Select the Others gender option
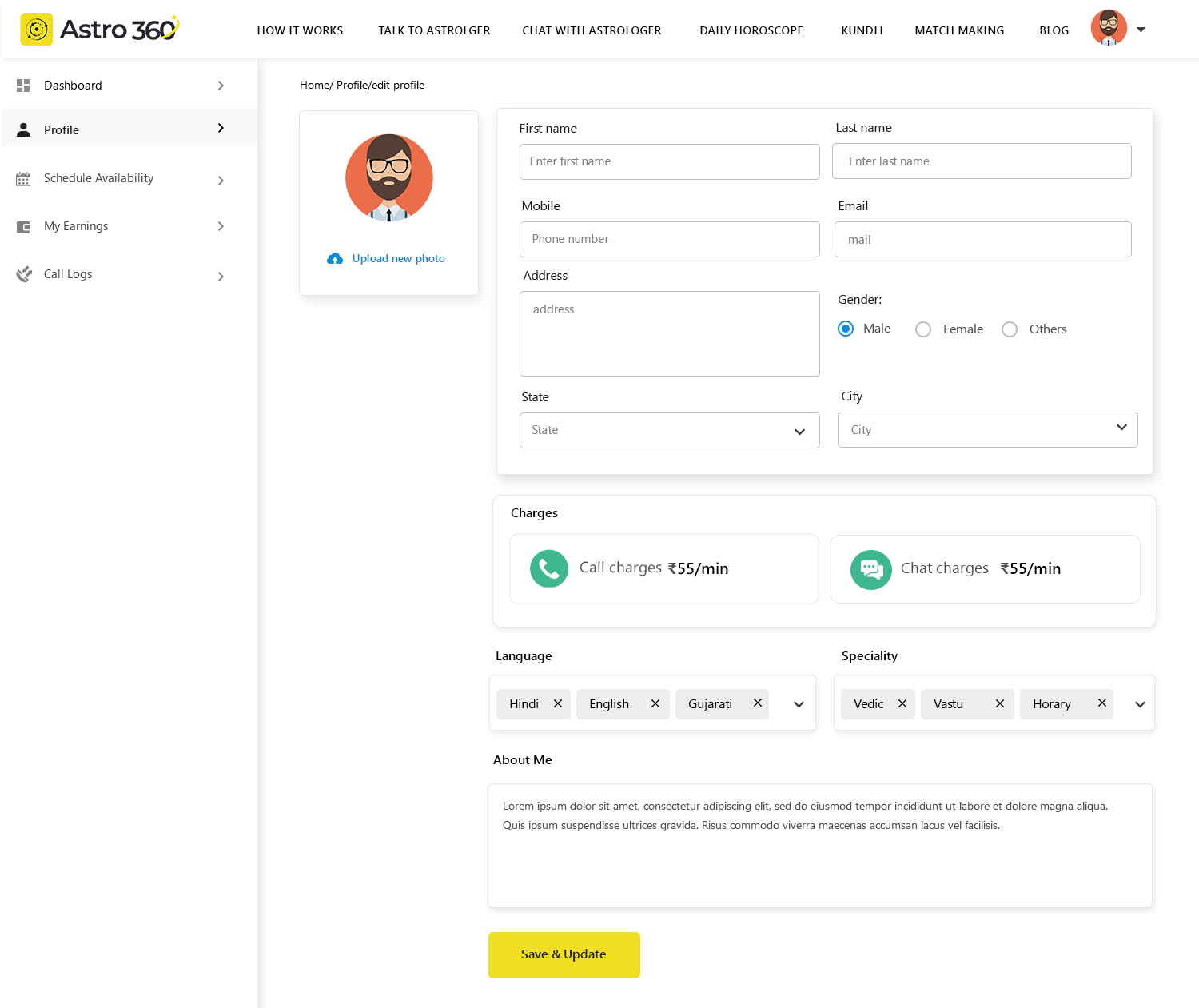Image resolution: width=1199 pixels, height=1008 pixels. pyautogui.click(x=1010, y=329)
